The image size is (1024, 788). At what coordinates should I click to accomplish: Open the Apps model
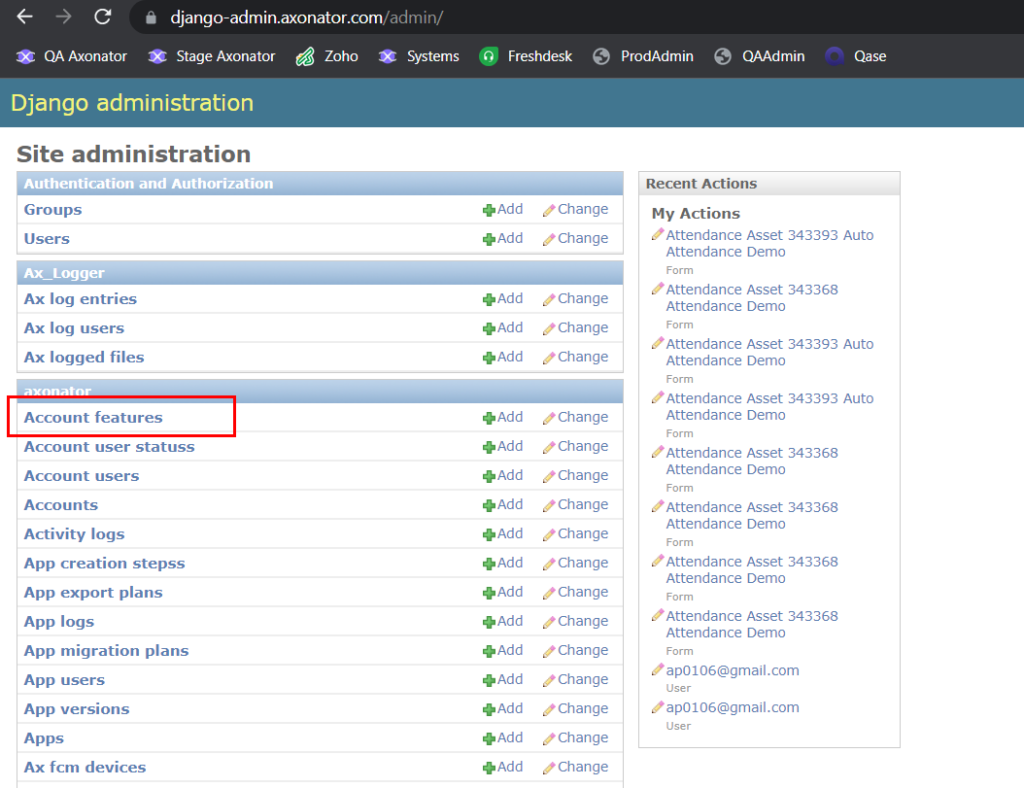point(44,738)
